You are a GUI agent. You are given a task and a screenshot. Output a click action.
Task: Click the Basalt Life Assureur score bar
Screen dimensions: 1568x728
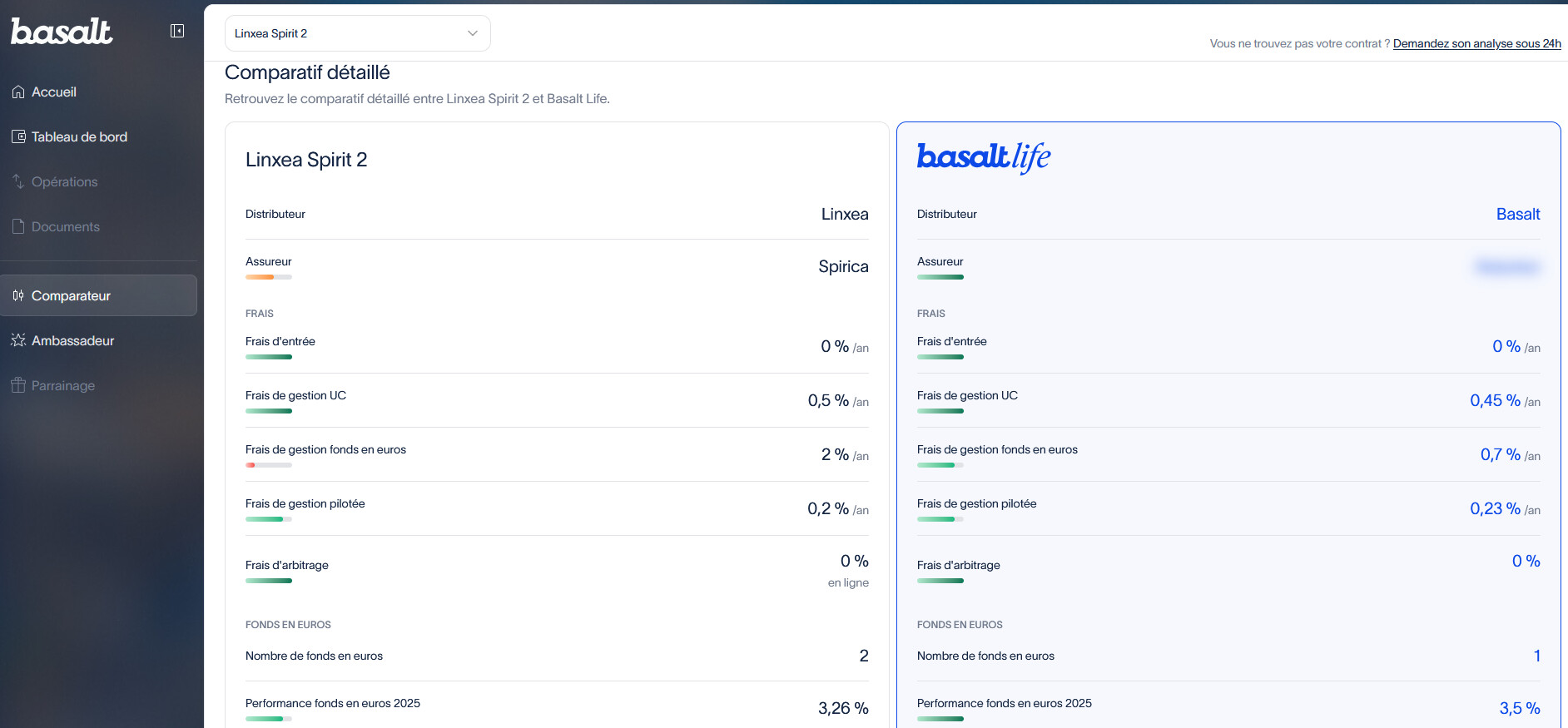click(x=940, y=277)
